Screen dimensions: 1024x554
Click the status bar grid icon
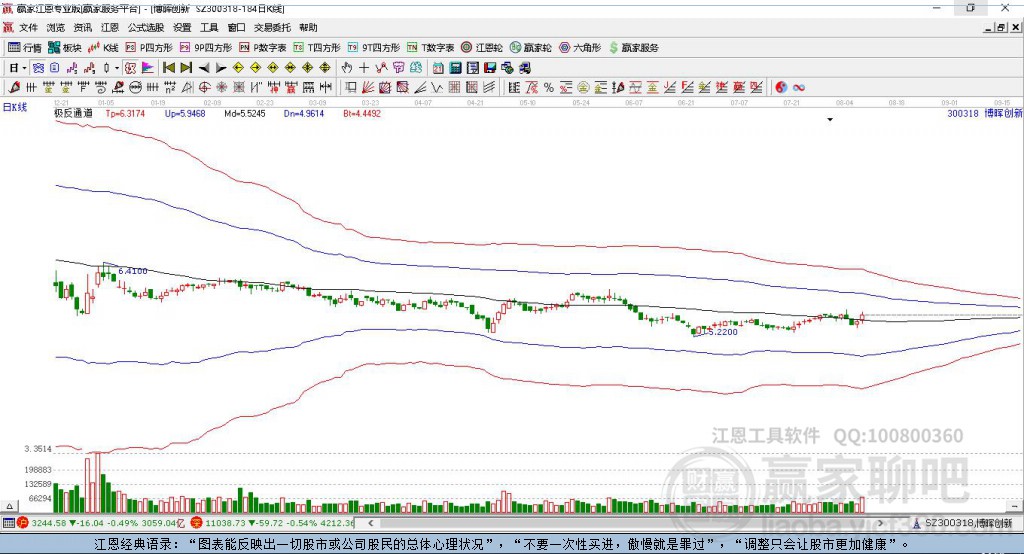click(8, 523)
